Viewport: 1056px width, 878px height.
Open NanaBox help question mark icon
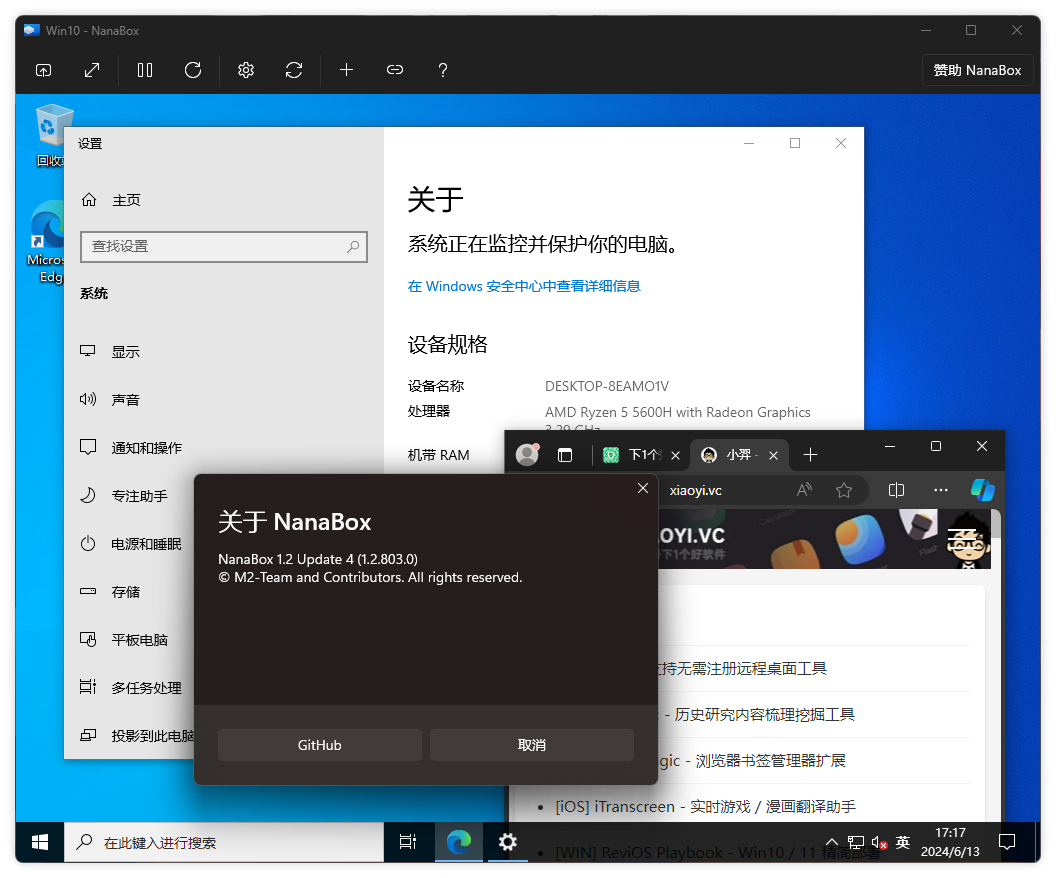[x=442, y=70]
